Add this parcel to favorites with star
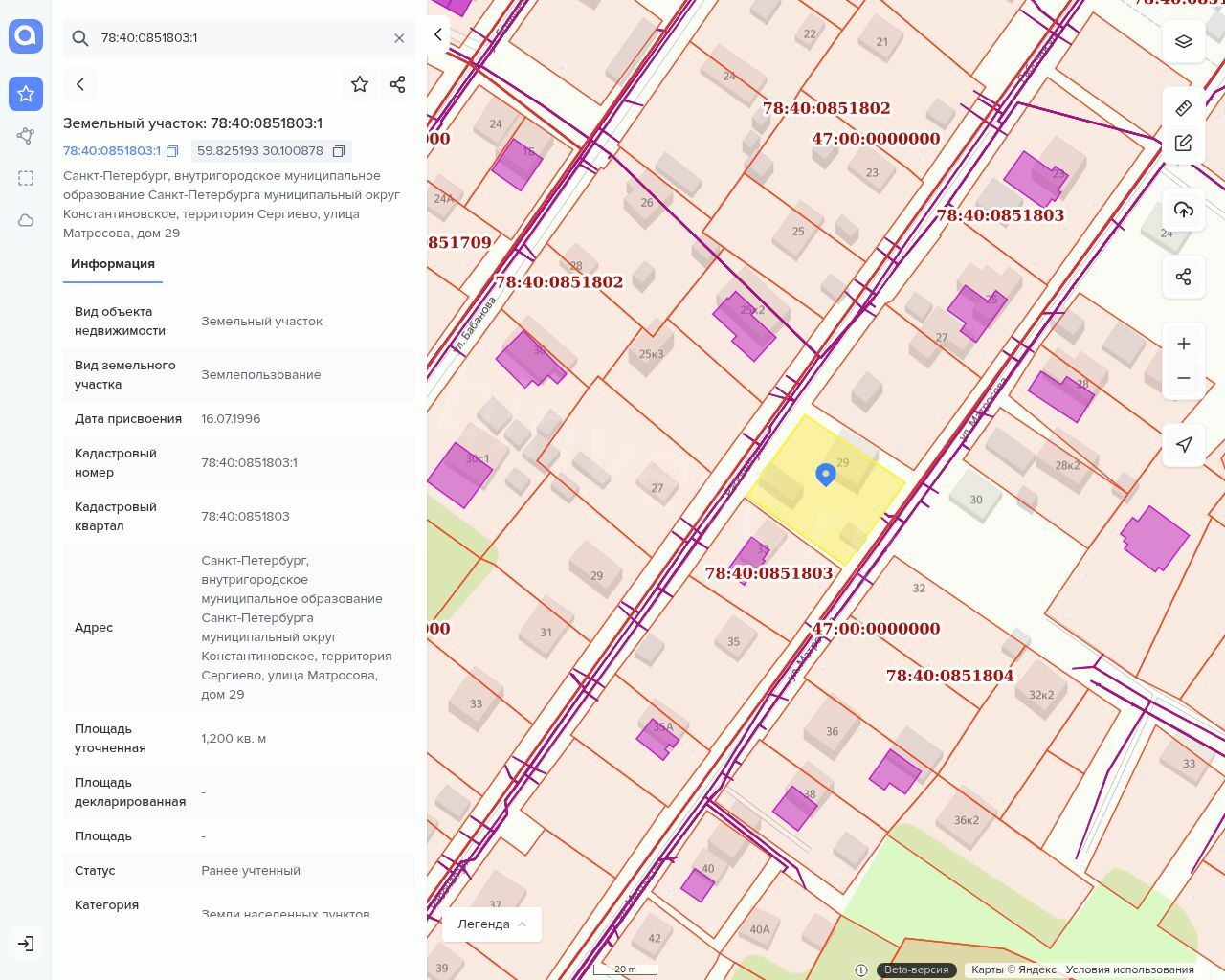The height and width of the screenshot is (980, 1225). click(360, 84)
